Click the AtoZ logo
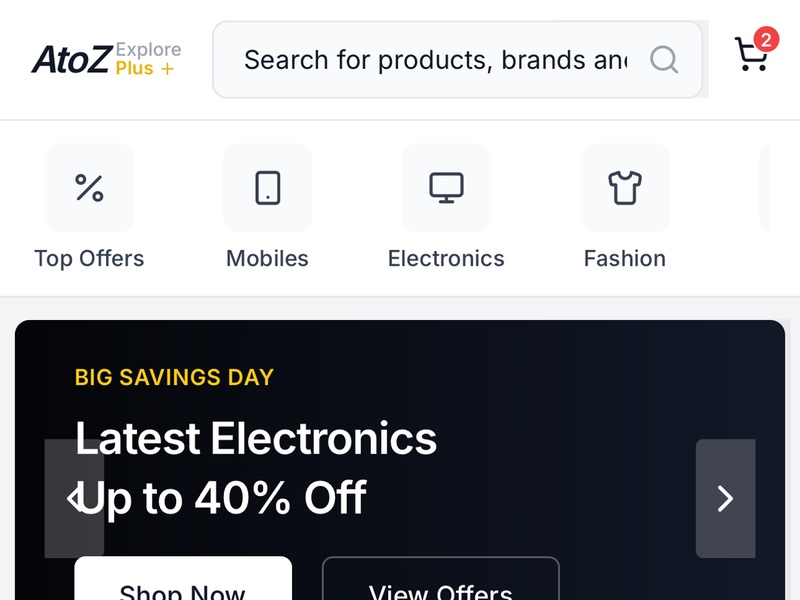This screenshot has width=800, height=600. (x=71, y=60)
